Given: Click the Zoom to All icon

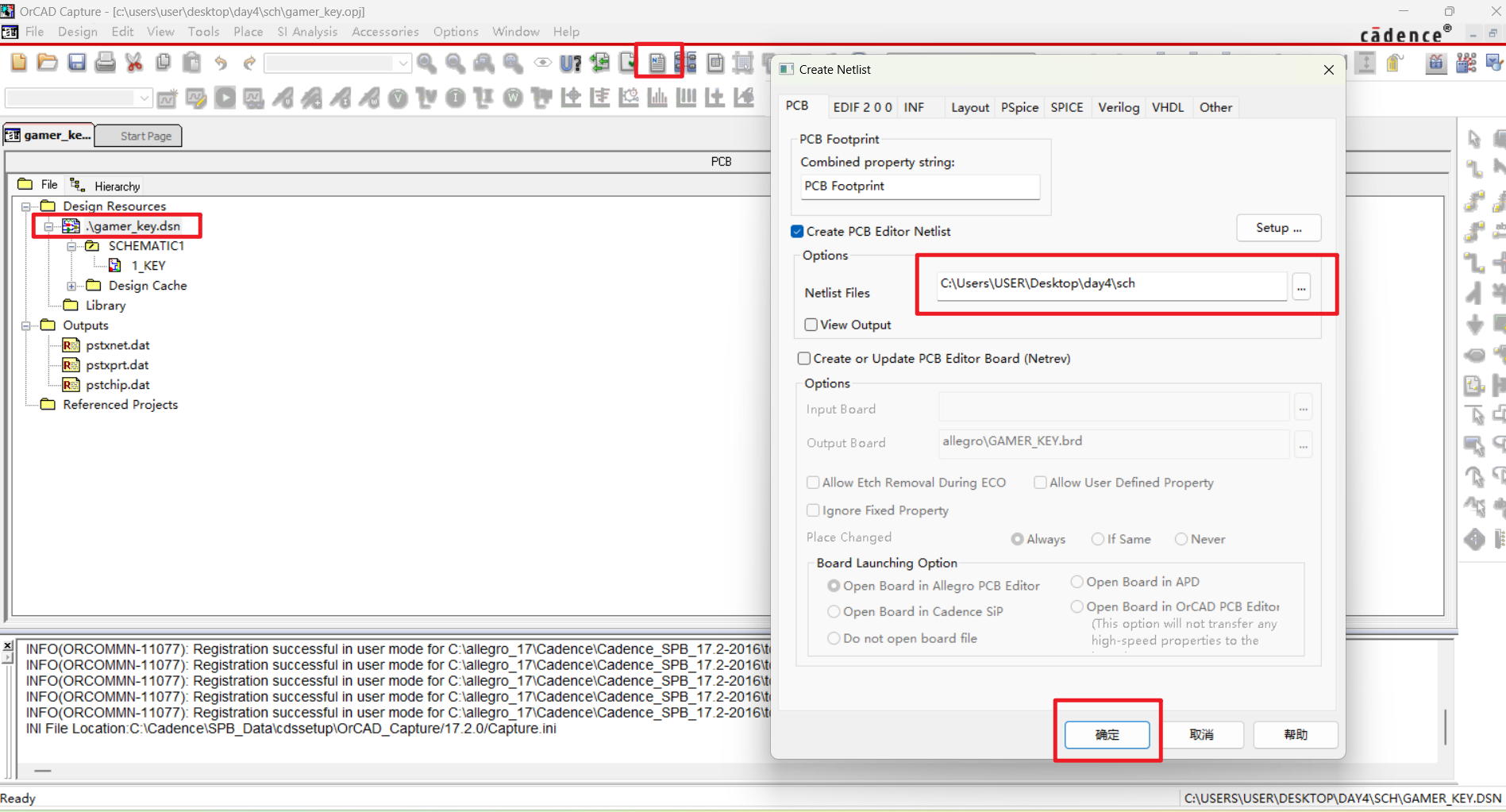Looking at the screenshot, I should pos(514,63).
